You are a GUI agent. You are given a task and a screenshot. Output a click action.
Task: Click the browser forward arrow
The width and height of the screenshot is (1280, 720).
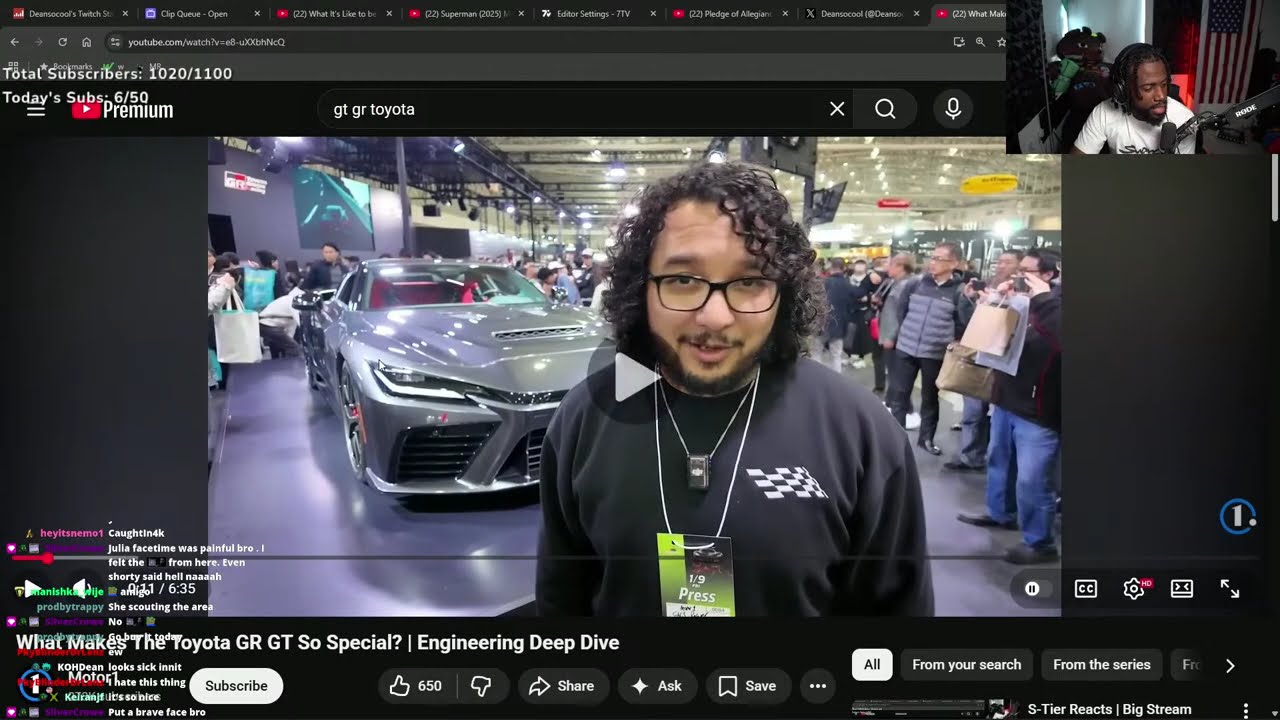pyautogui.click(x=38, y=42)
